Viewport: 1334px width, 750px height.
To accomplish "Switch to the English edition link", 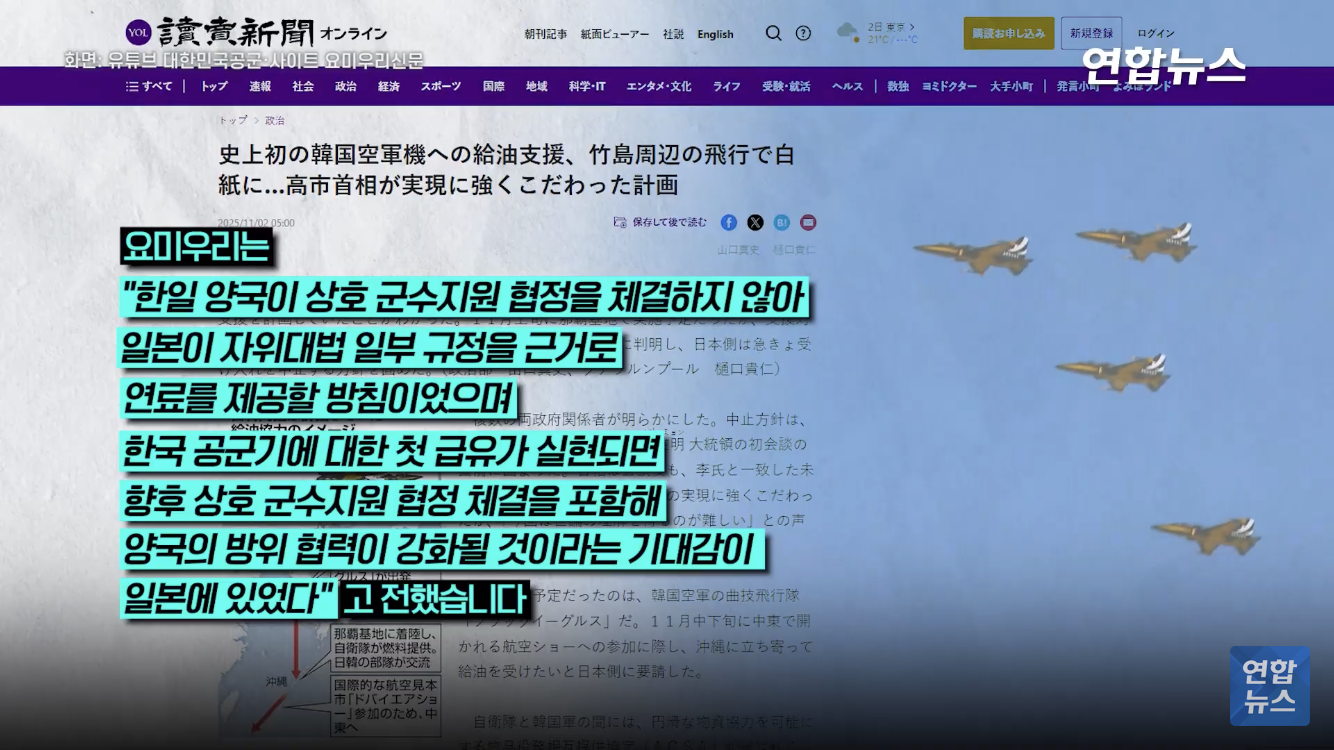I will 715,34.
